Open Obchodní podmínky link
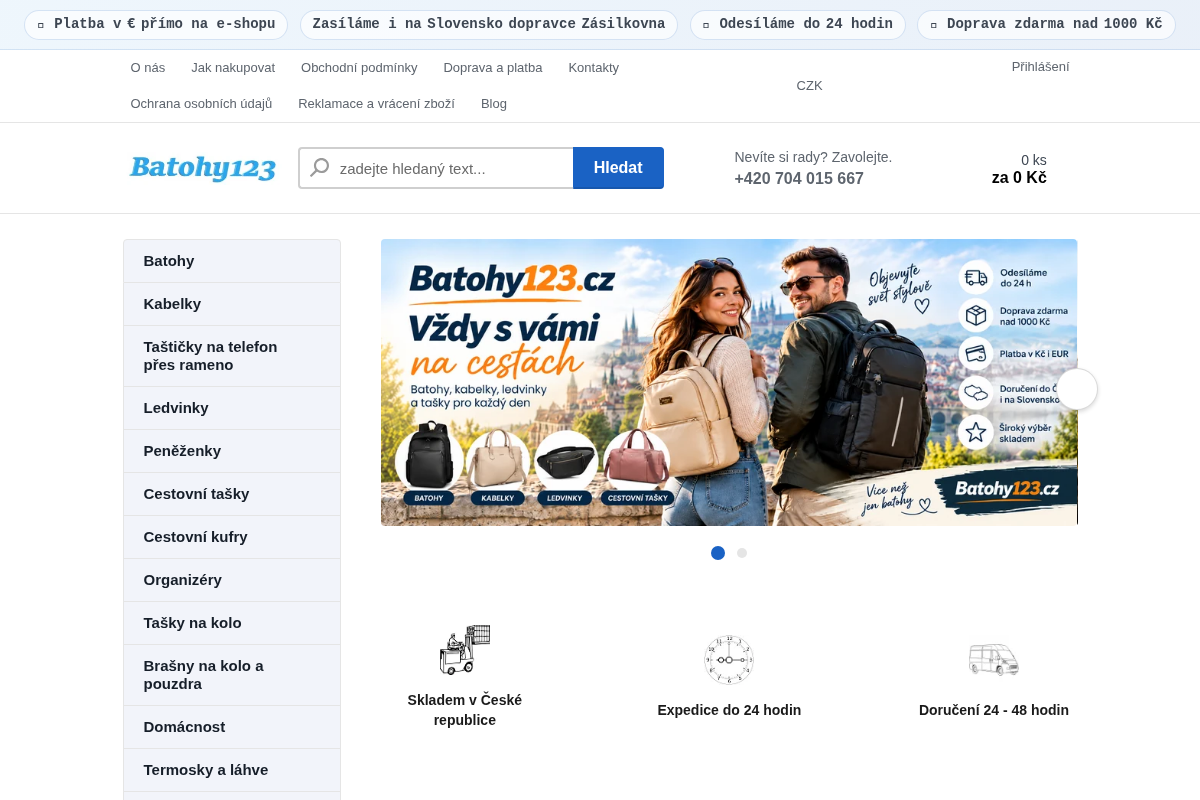This screenshot has width=1200, height=800. 359,68
